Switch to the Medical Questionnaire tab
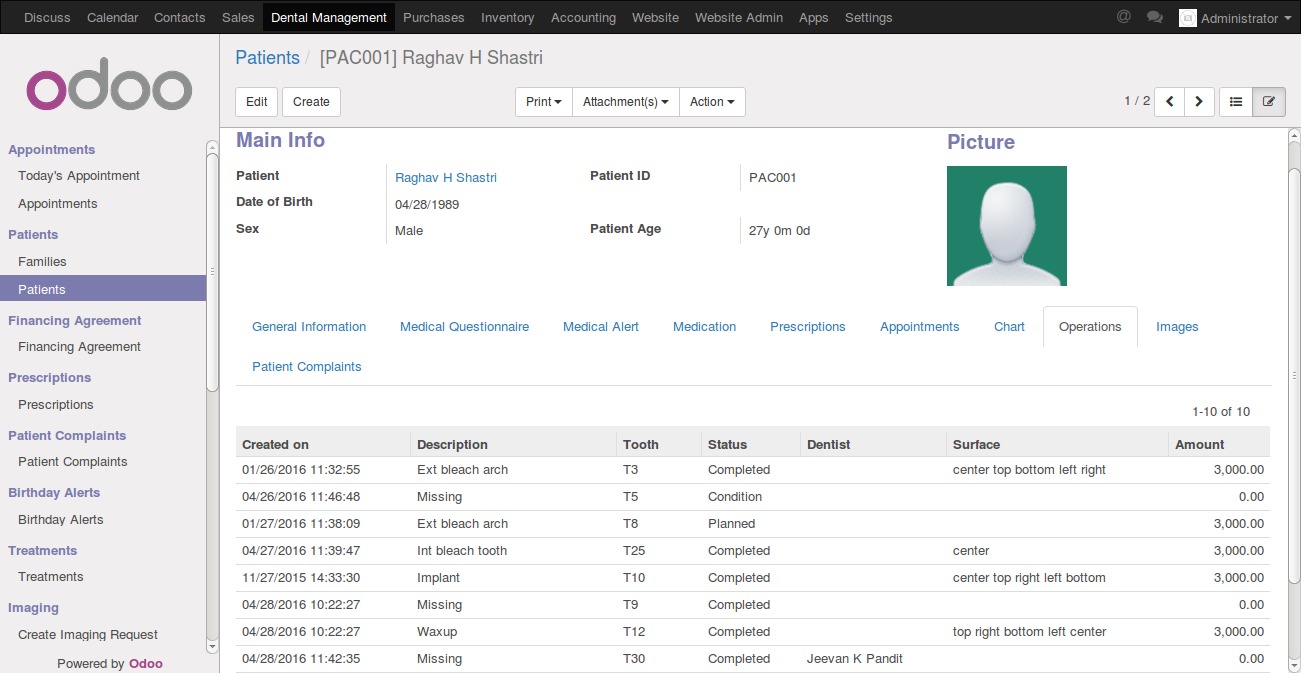Viewport: 1301px width, 673px height. click(464, 327)
